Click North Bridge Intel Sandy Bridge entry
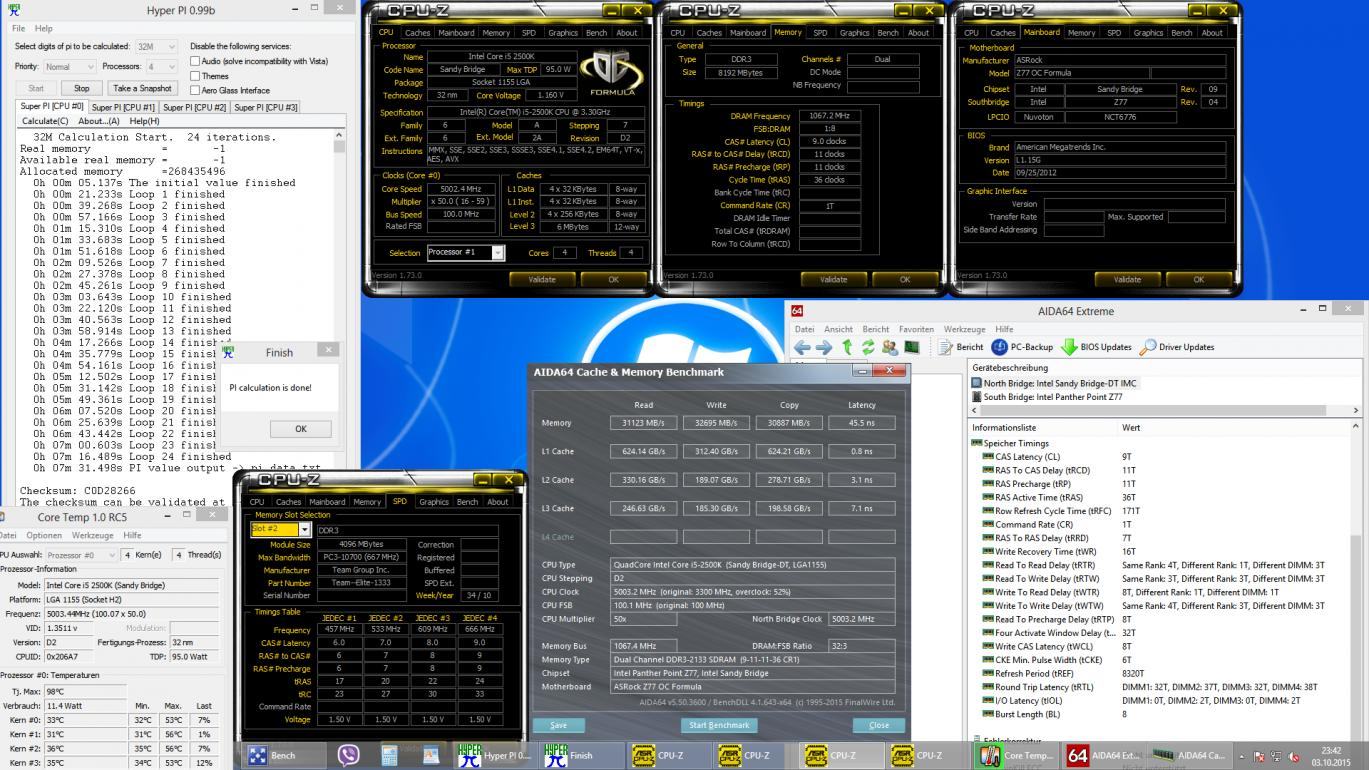The image size is (1369, 770). click(1054, 383)
